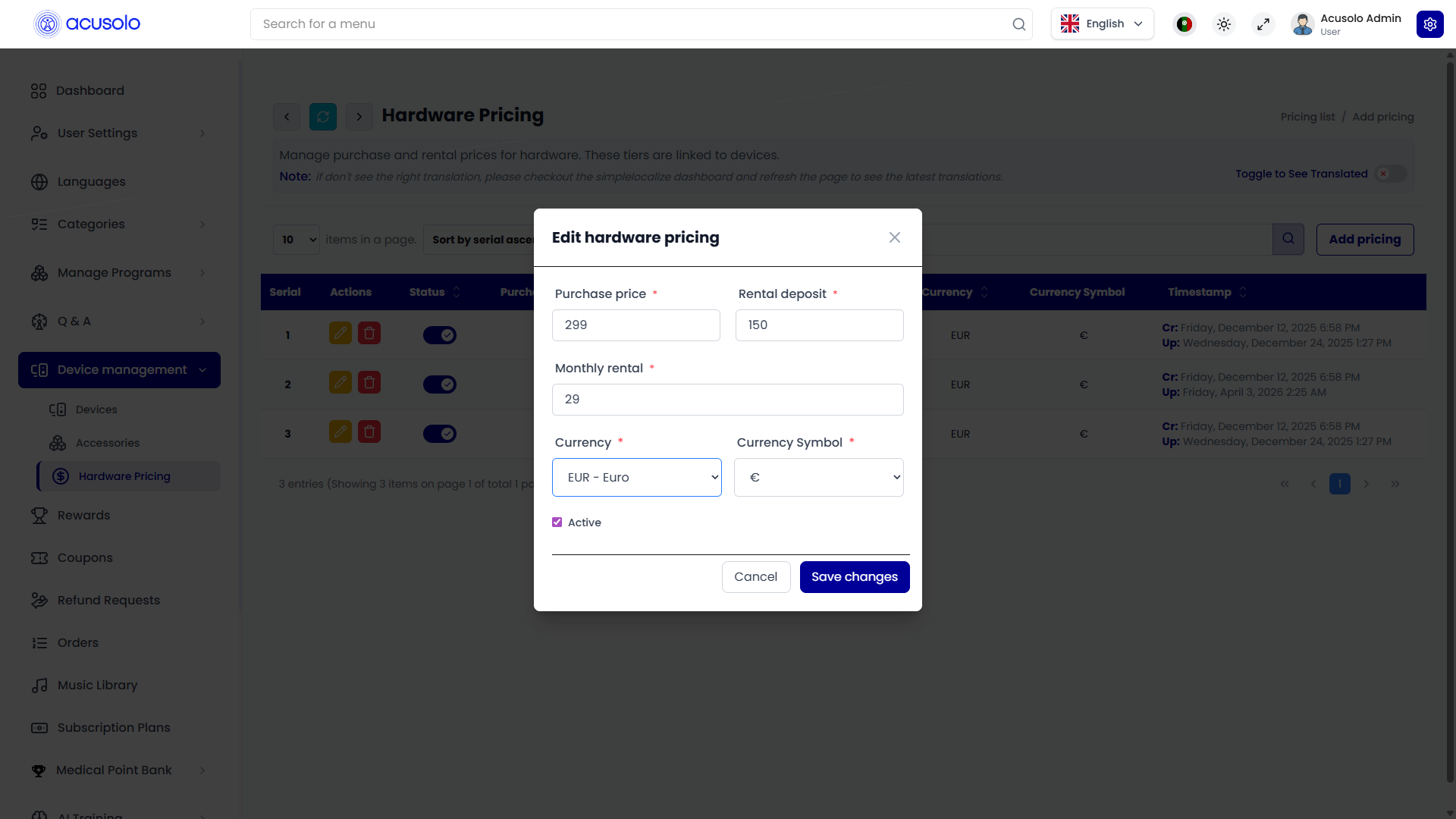Open the Sort by serial dropdown
The width and height of the screenshot is (1456, 819).
point(479,240)
